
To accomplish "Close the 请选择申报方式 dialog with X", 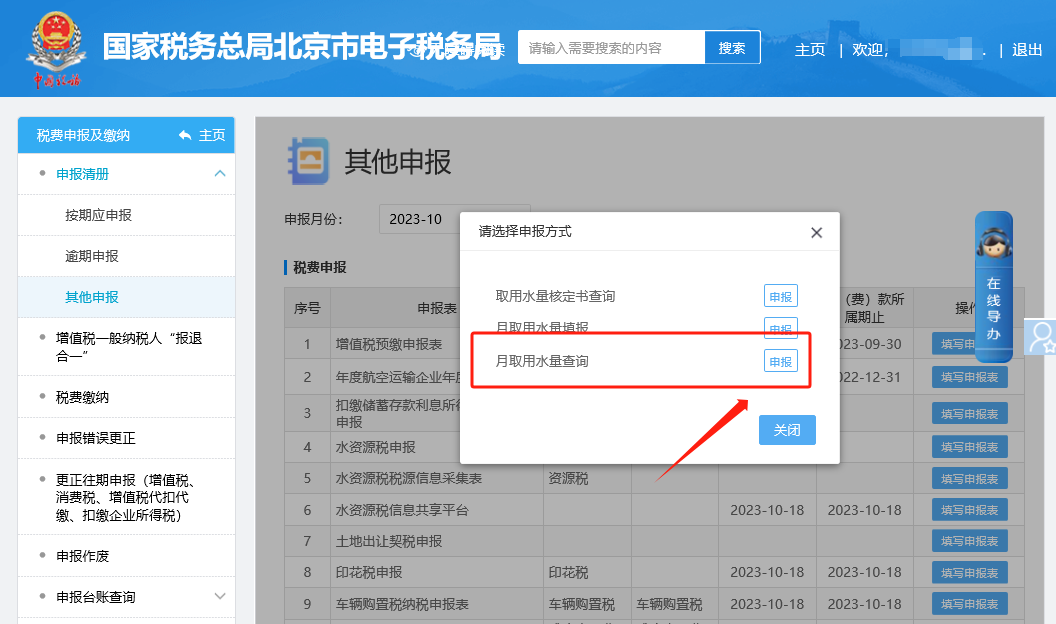I will pyautogui.click(x=816, y=232).
